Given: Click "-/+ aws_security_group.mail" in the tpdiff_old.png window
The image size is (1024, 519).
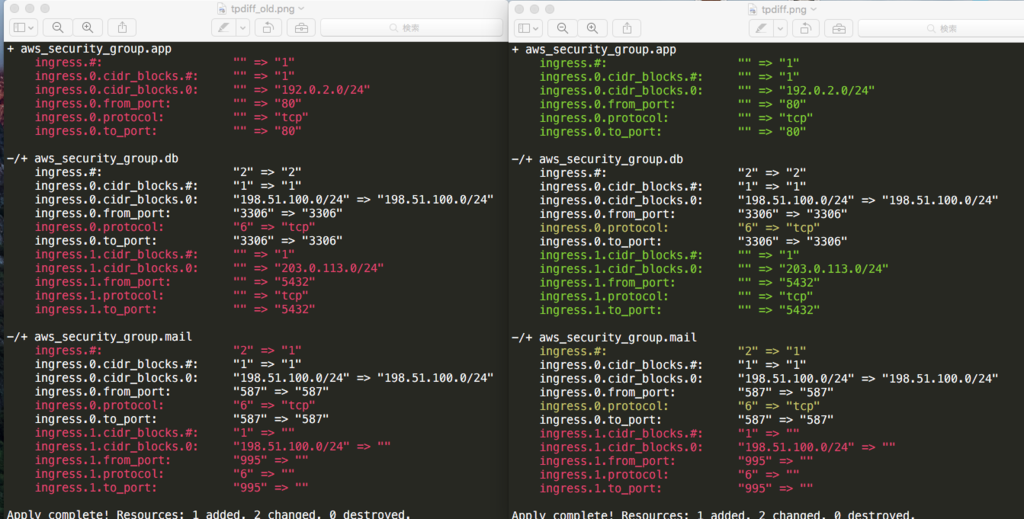Looking at the screenshot, I should click(x=99, y=337).
